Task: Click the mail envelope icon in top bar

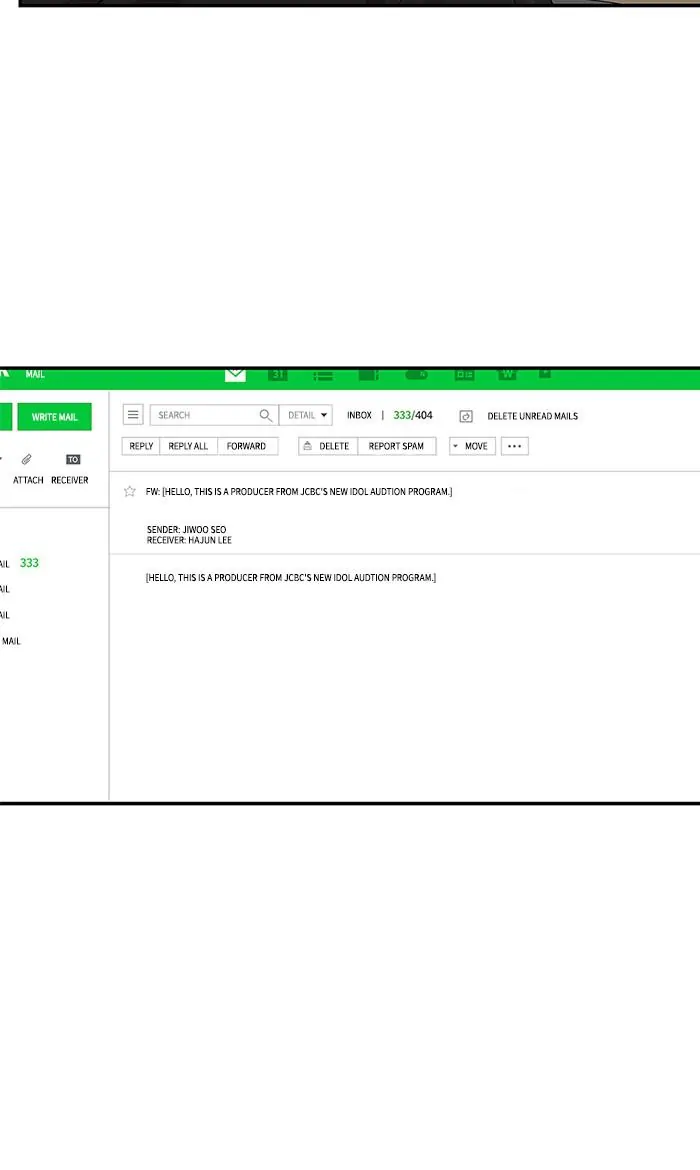Action: pos(235,374)
